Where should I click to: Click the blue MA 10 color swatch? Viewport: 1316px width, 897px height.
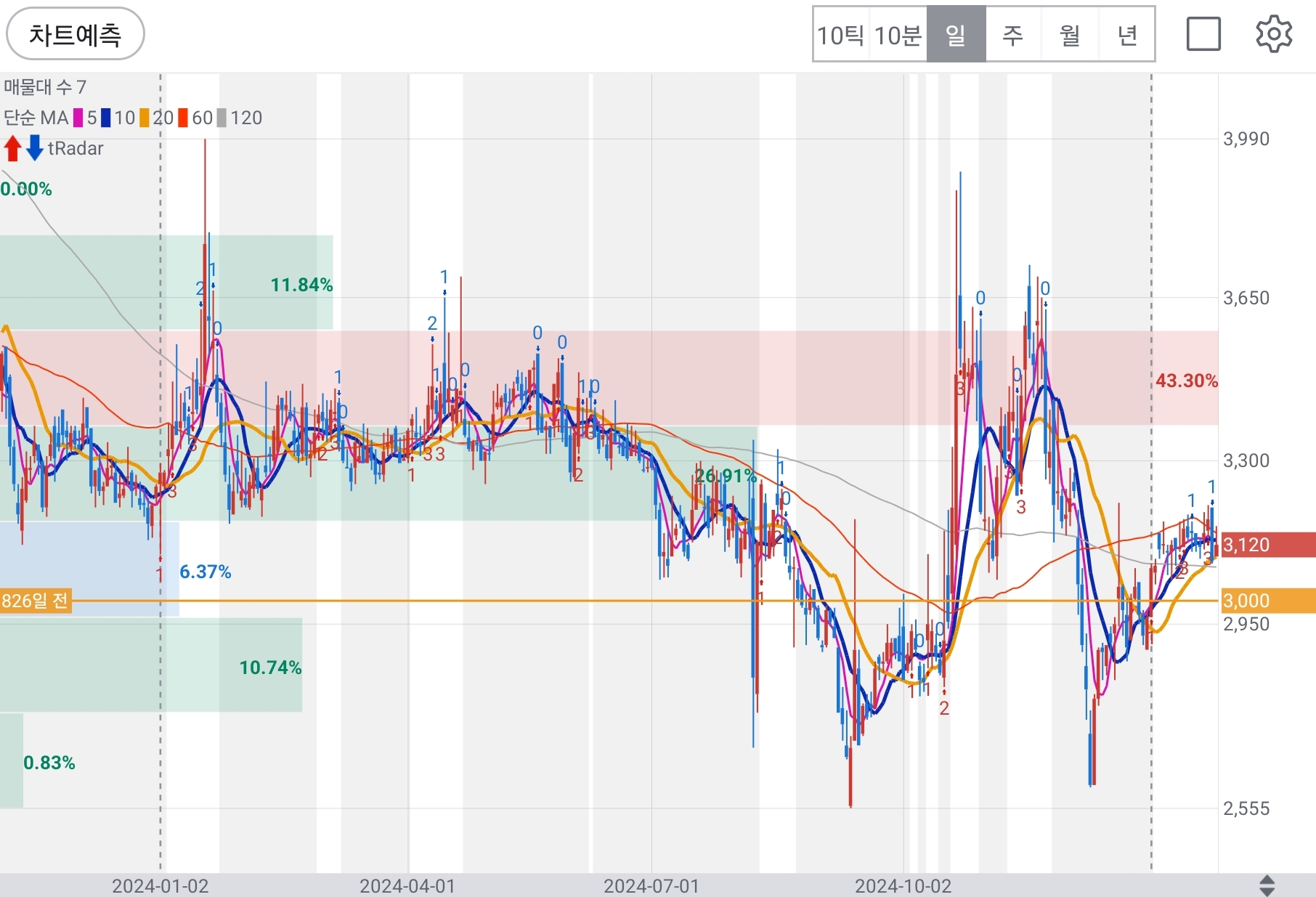tap(106, 118)
